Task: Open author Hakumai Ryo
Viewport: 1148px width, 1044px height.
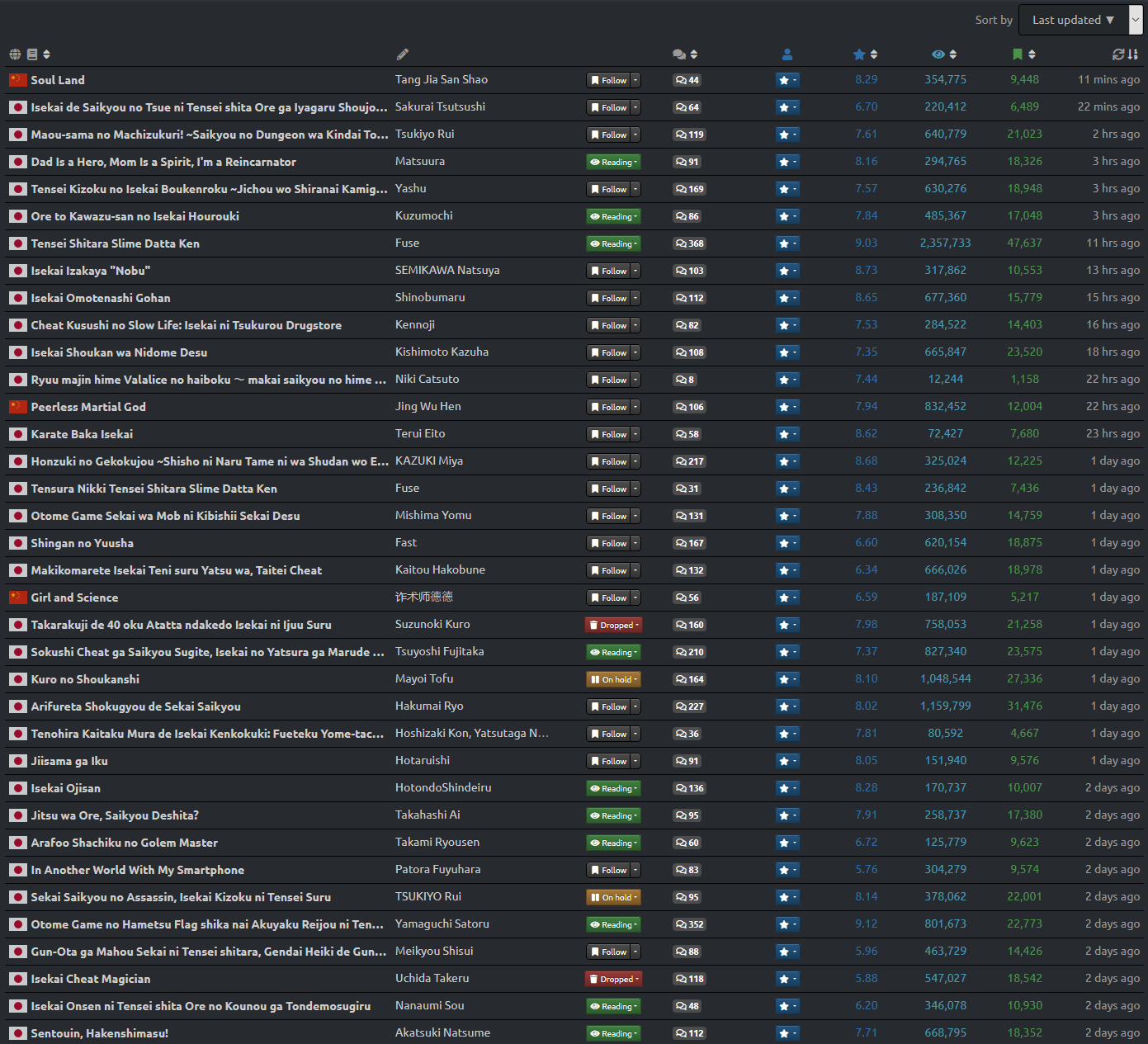Action: coord(429,706)
